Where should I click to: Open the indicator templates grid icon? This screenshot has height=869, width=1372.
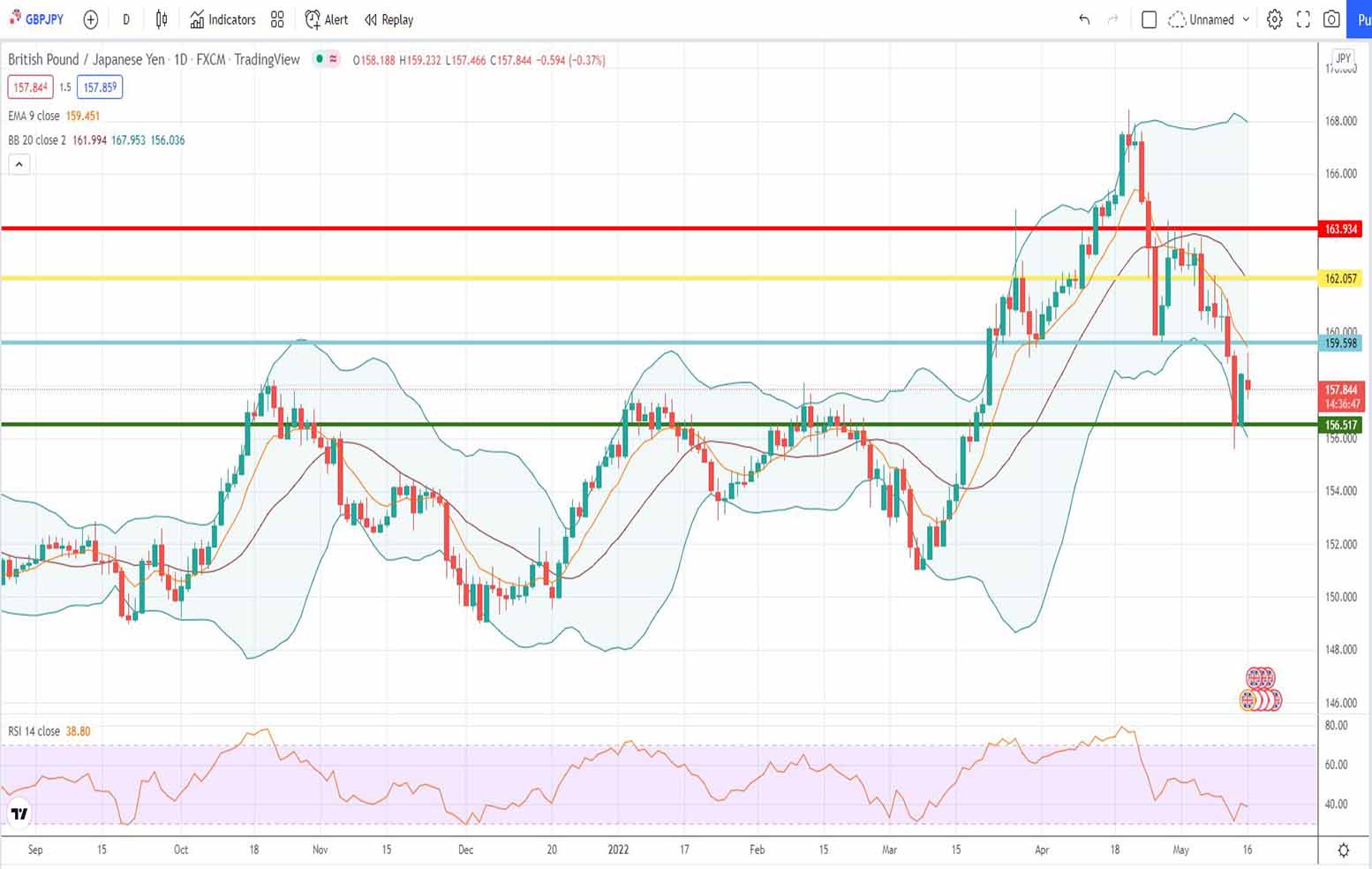(277, 19)
